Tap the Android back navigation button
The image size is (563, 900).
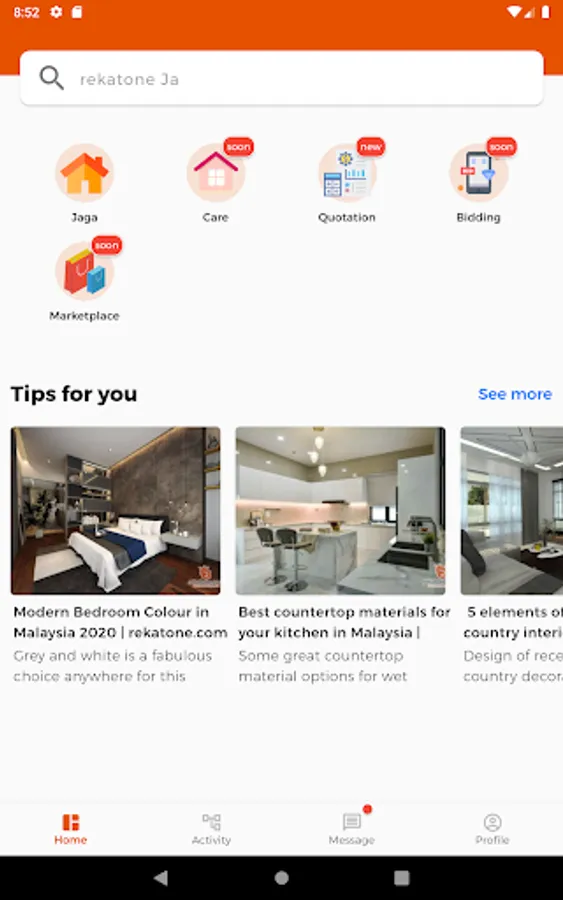(x=161, y=878)
